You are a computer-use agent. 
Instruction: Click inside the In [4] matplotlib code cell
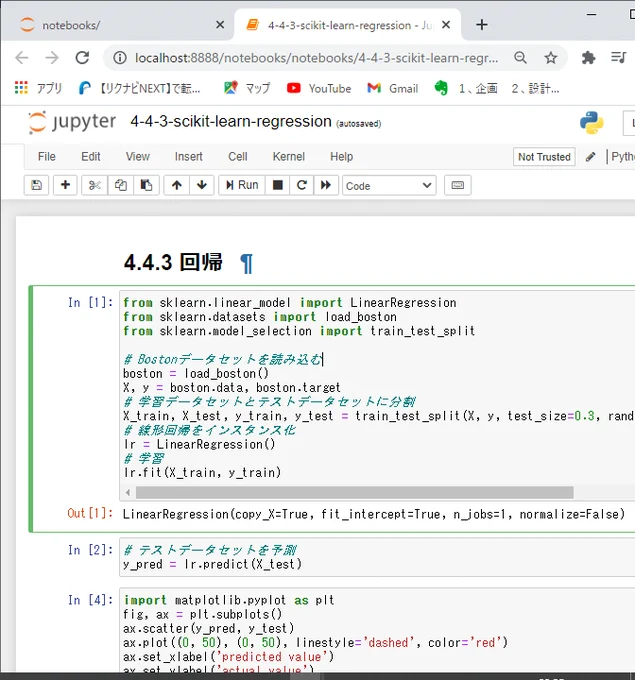(376, 631)
